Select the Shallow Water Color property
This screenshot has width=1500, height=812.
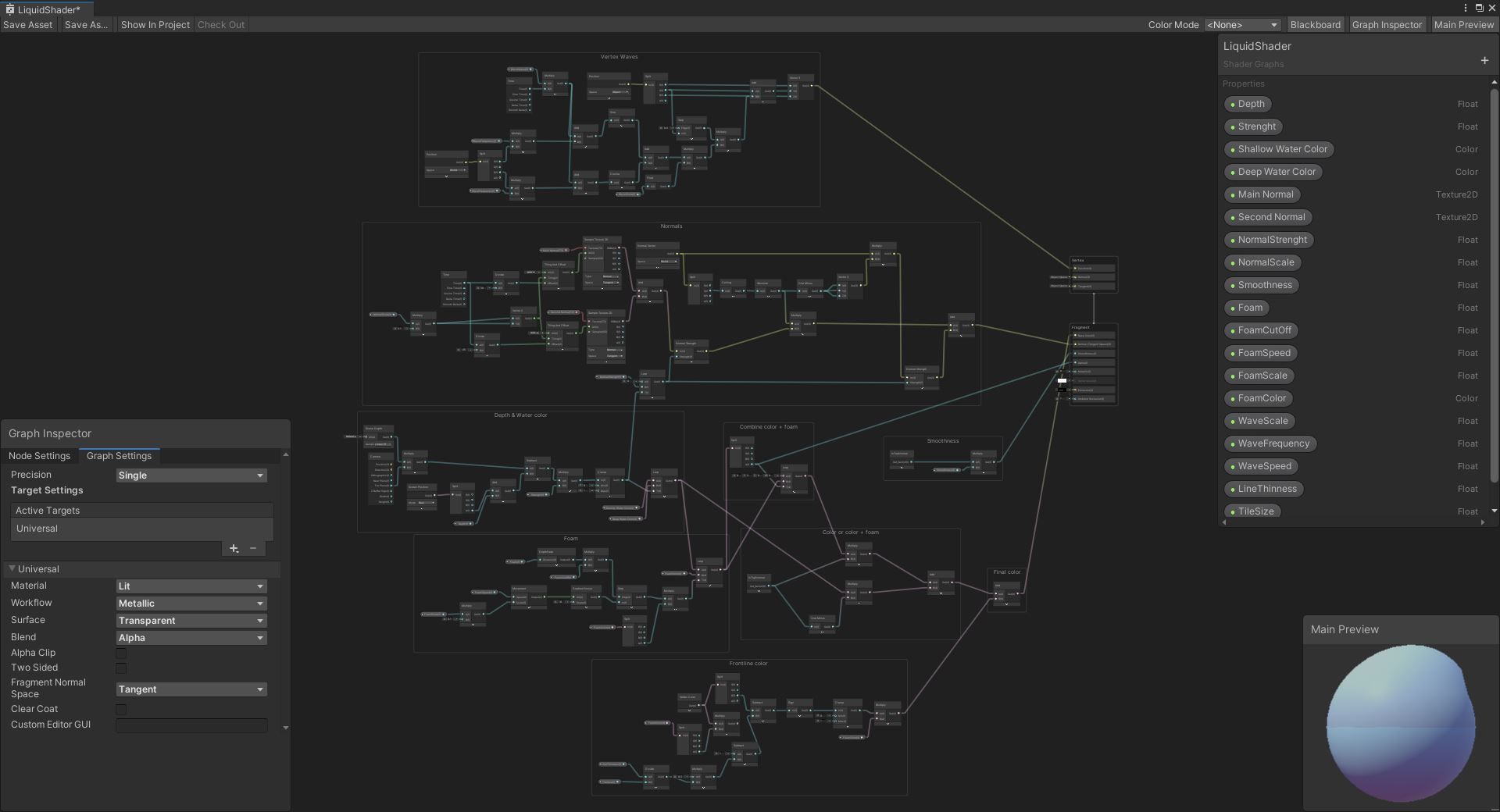pos(1281,149)
